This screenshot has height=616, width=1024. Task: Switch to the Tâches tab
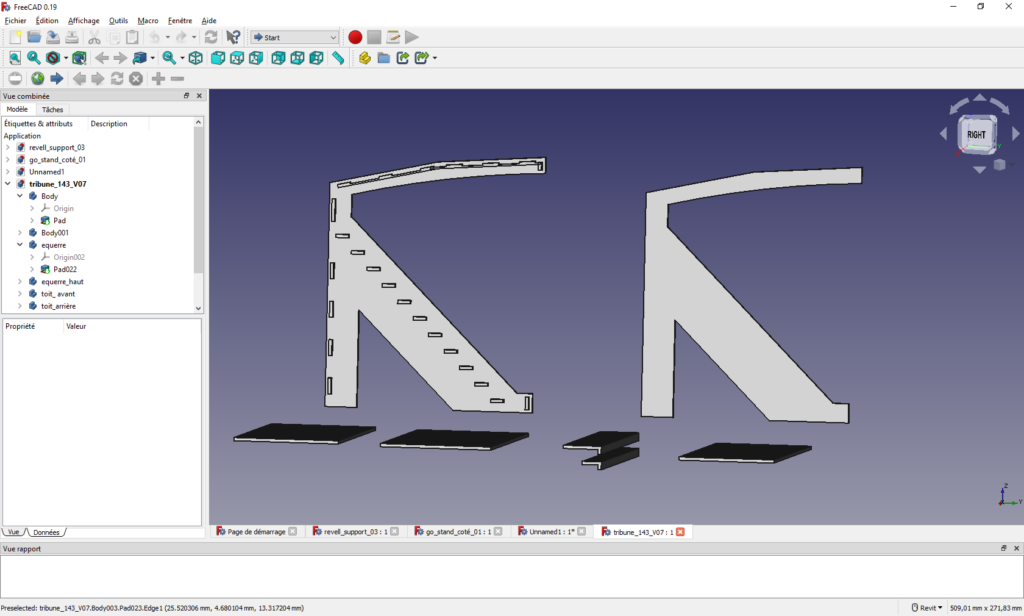point(52,109)
